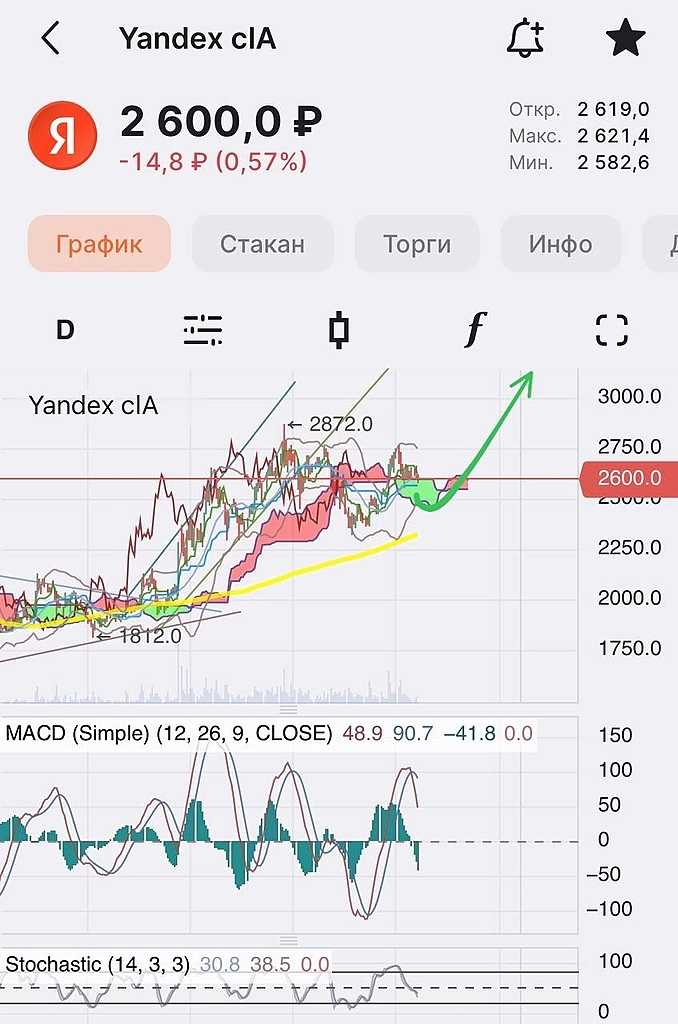
Task: Tap MACD histogram value –41.8
Action: pyautogui.click(x=470, y=733)
